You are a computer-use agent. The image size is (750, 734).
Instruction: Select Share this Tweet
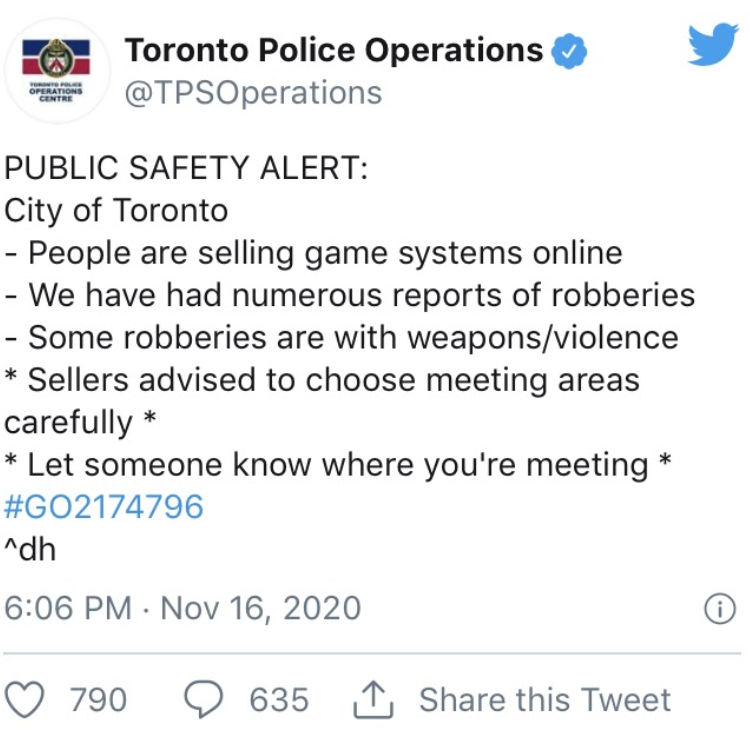(545, 700)
